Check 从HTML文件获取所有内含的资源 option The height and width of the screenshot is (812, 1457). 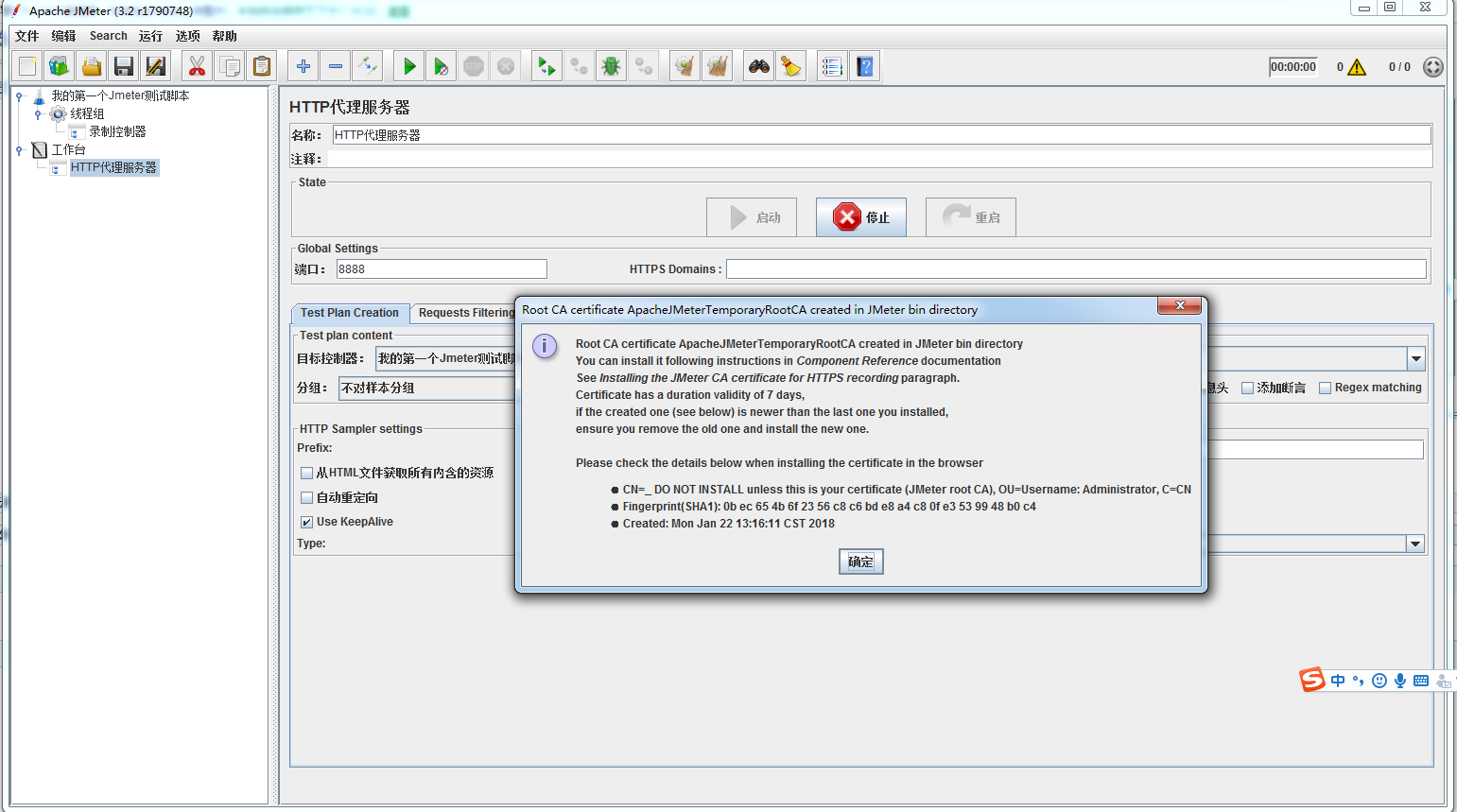tap(306, 473)
